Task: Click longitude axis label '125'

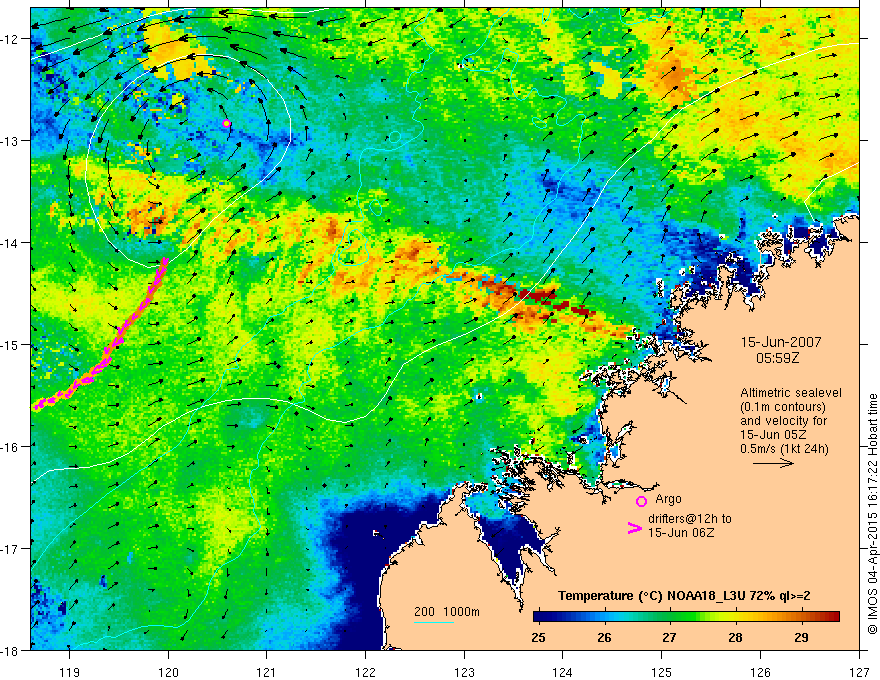Action: (662, 672)
